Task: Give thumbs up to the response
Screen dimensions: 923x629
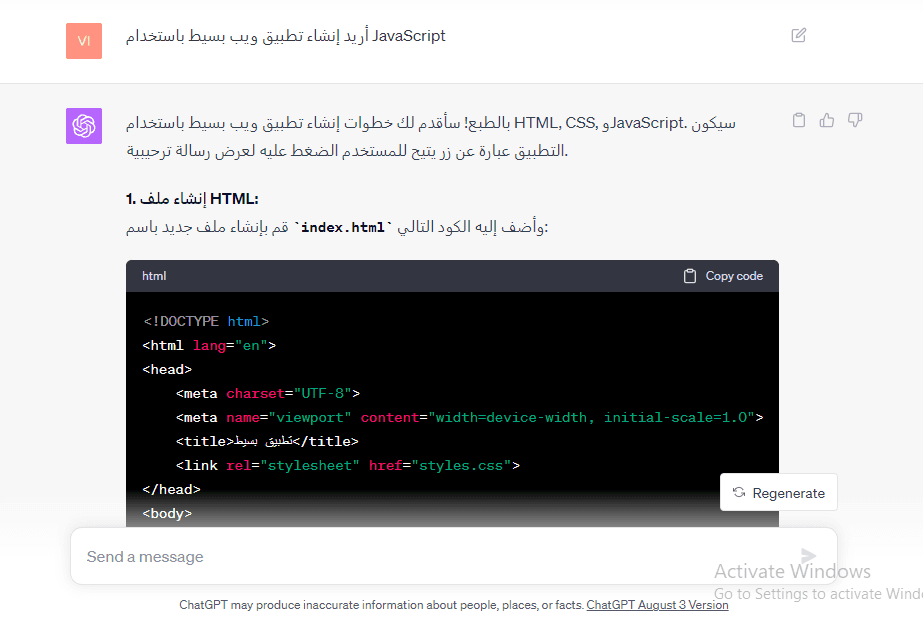Action: [826, 120]
